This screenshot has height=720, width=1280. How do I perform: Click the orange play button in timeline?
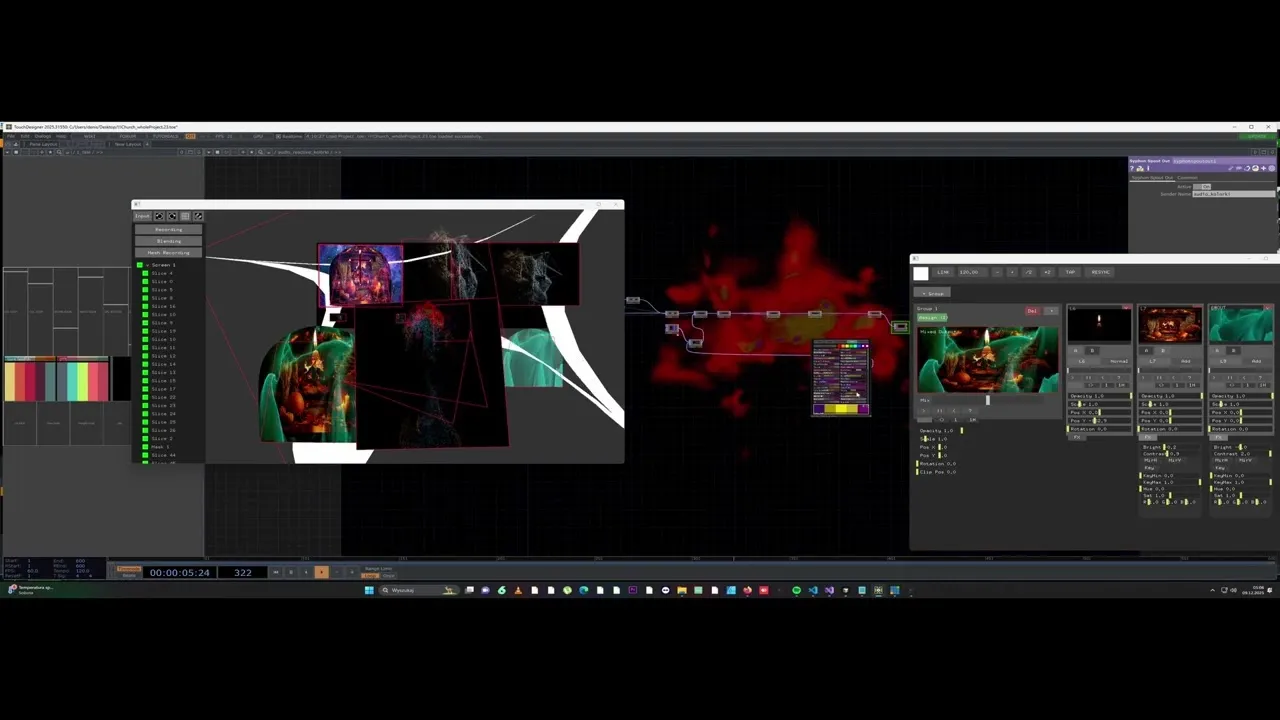321,572
